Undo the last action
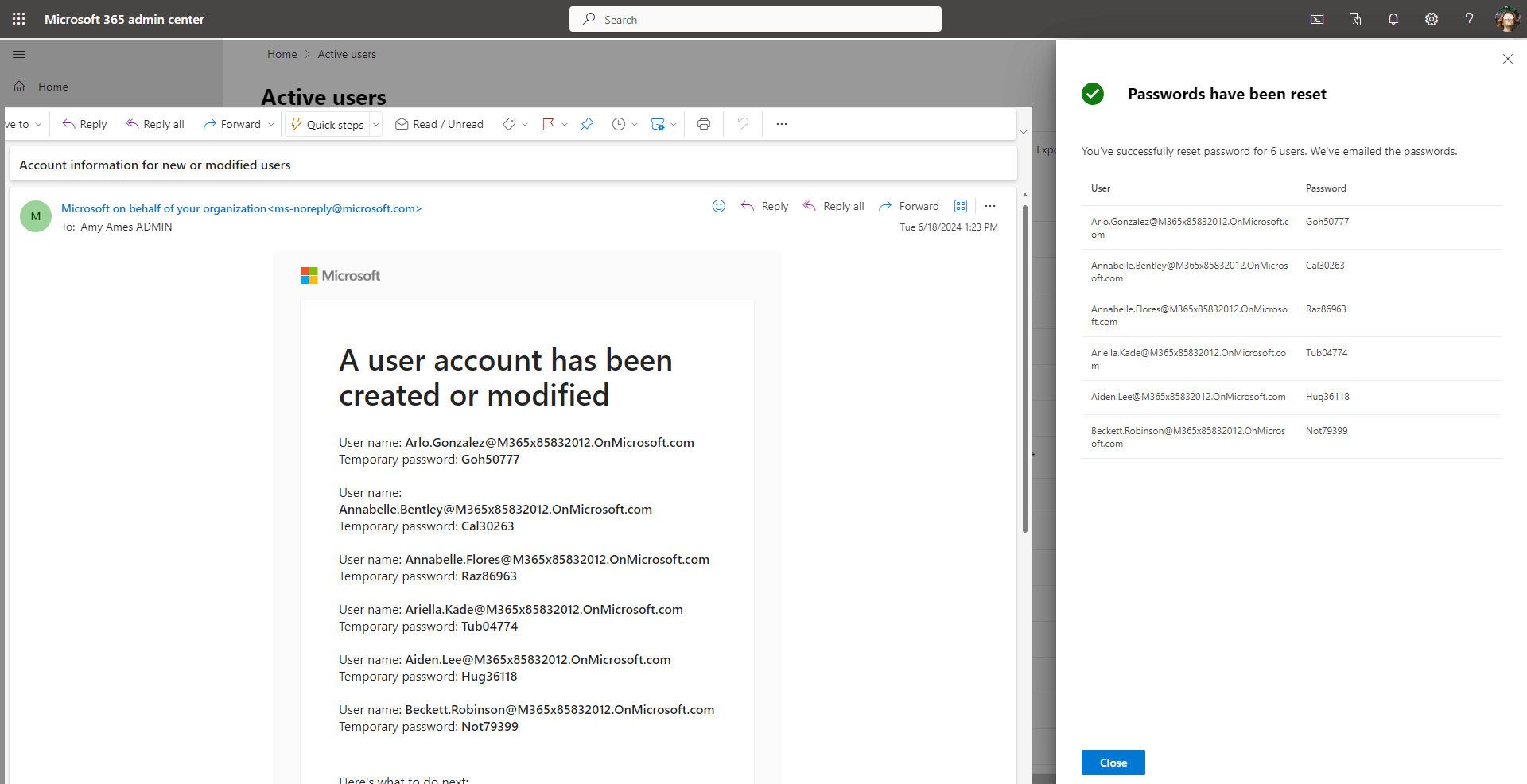 741,124
